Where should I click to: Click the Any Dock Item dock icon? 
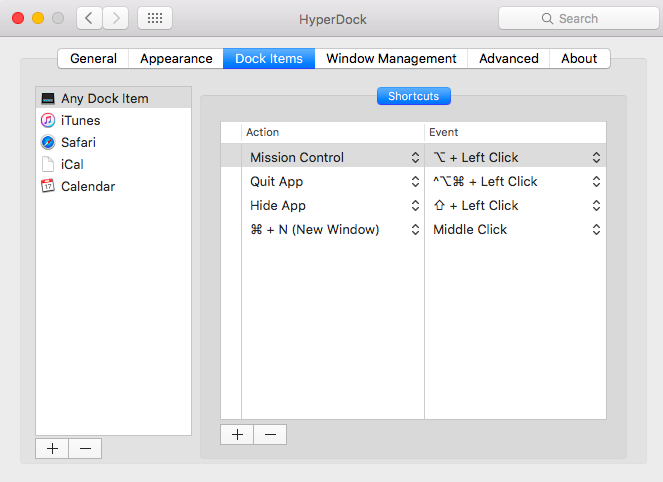coord(48,99)
